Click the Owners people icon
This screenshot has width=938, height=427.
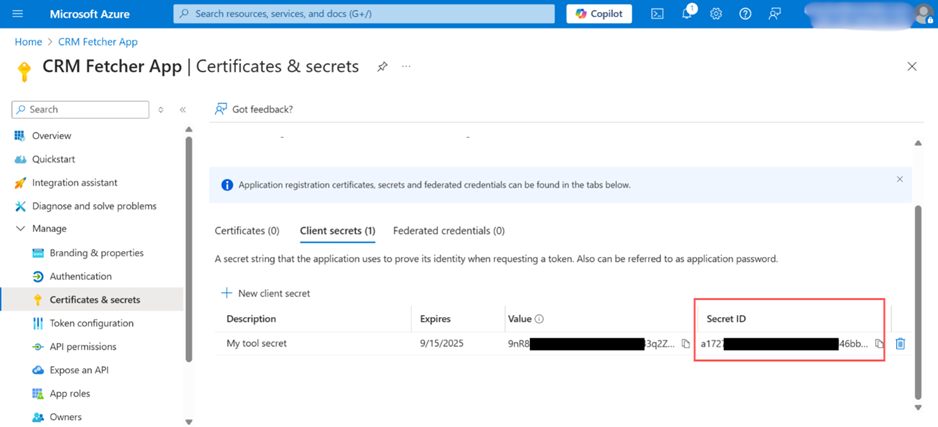click(38, 417)
